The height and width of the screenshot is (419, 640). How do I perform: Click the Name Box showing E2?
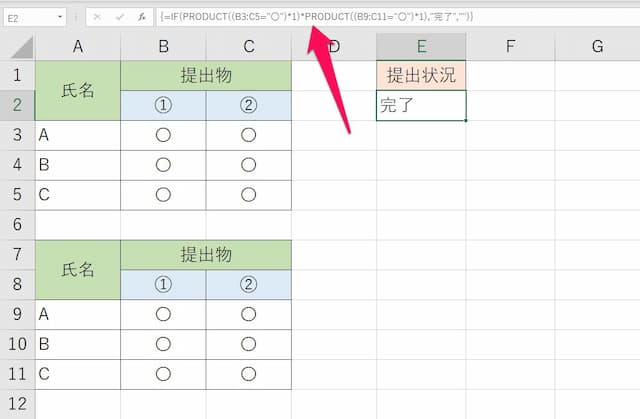[28, 17]
